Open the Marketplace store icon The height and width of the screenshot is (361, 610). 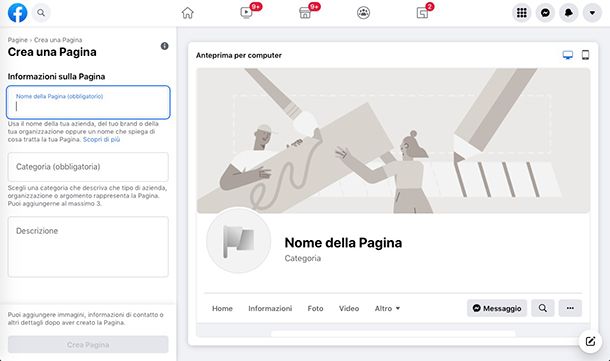[x=305, y=13]
